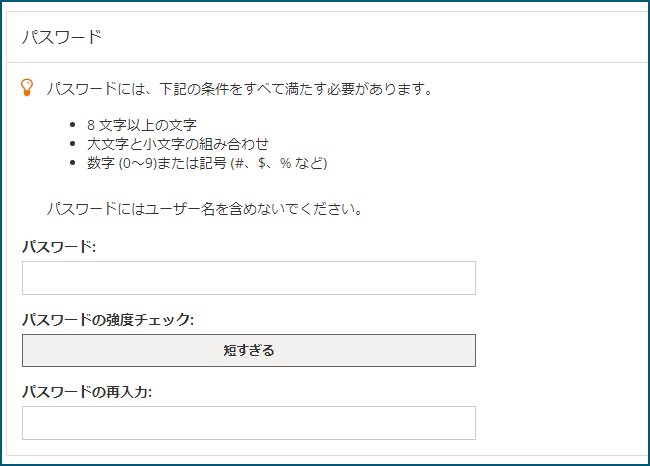Click the orange lightbulb hint icon
The width and height of the screenshot is (650, 466).
pyautogui.click(x=27, y=87)
